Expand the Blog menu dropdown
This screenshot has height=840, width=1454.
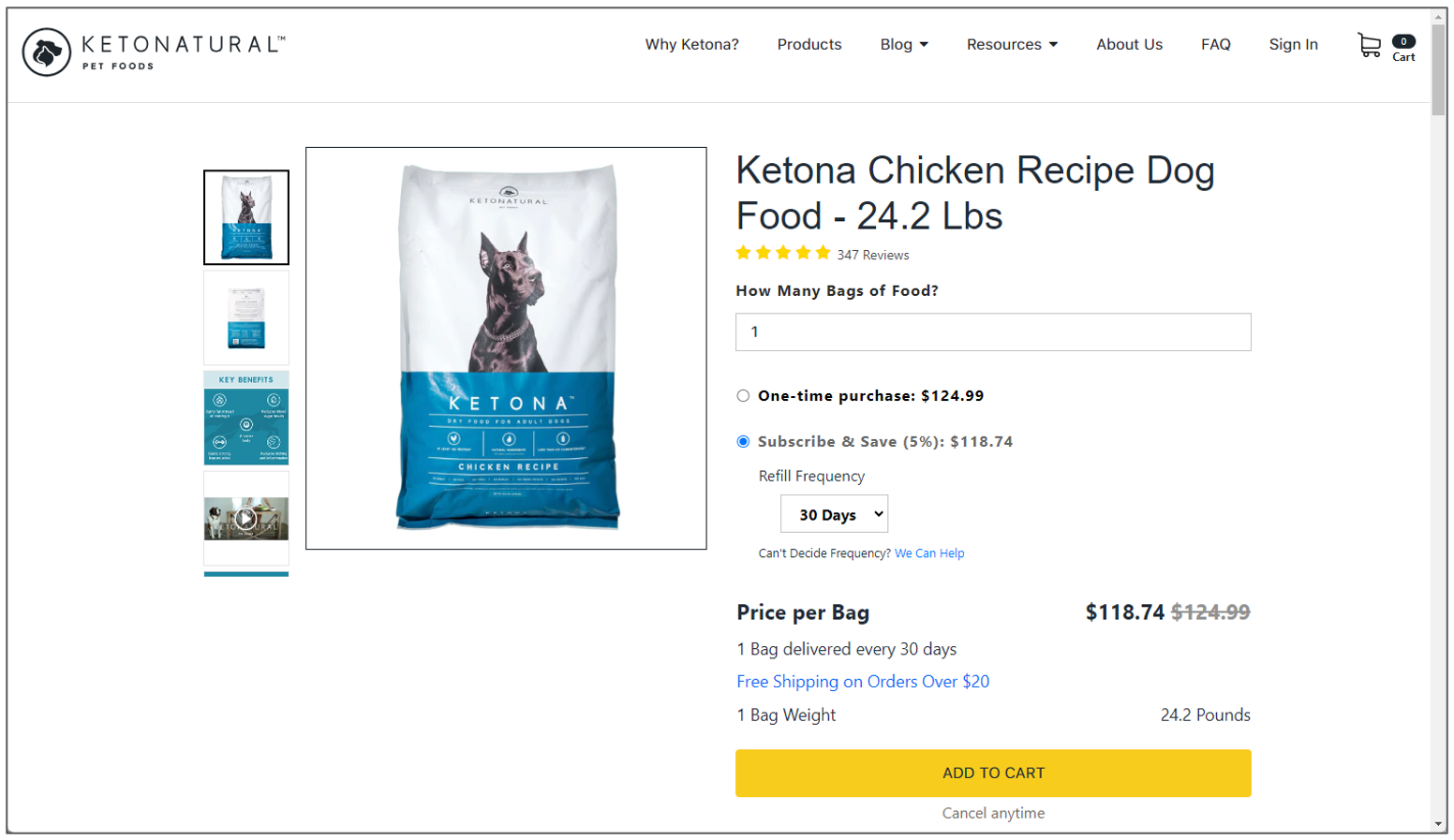pyautogui.click(x=904, y=45)
